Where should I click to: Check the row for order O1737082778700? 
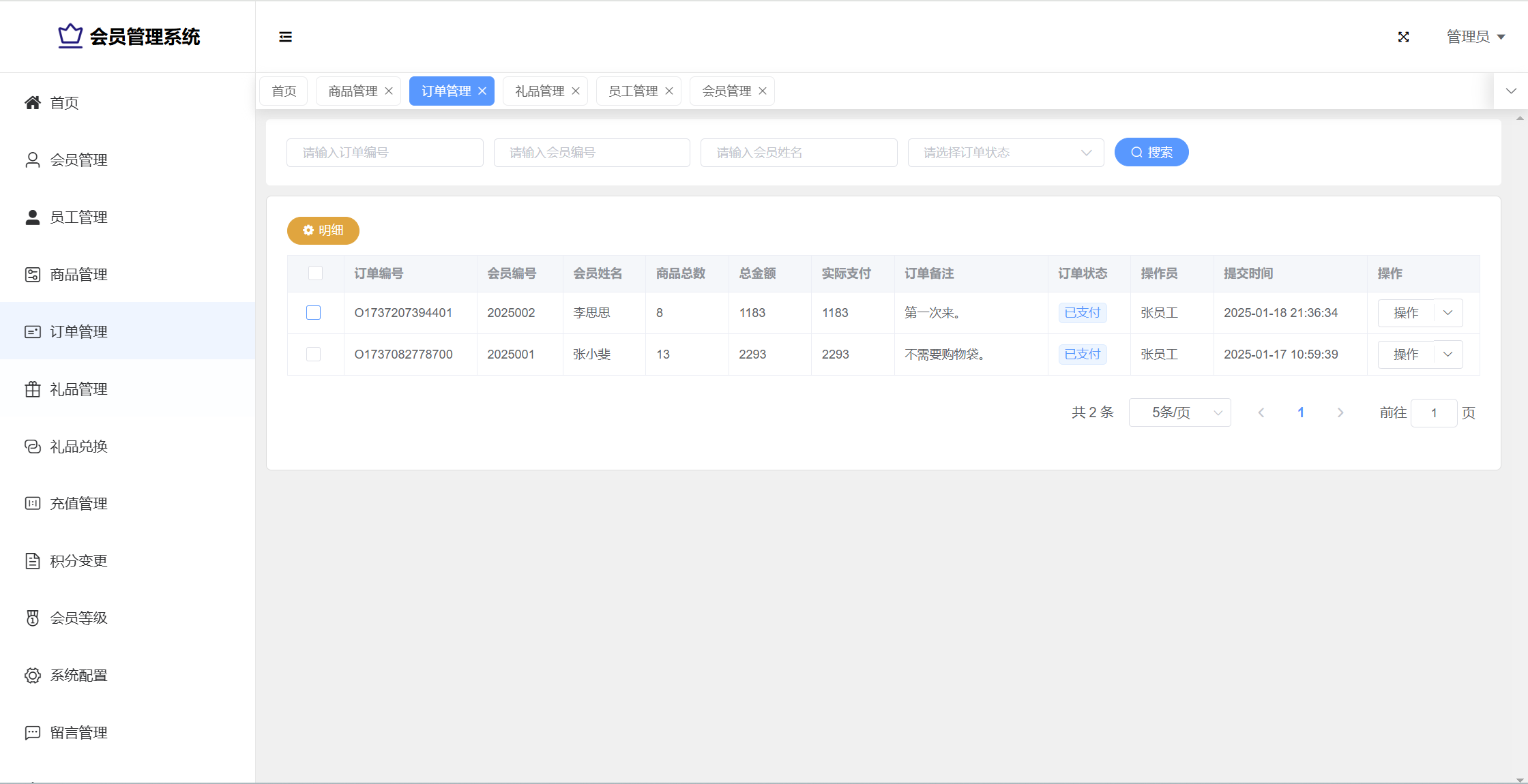point(313,355)
